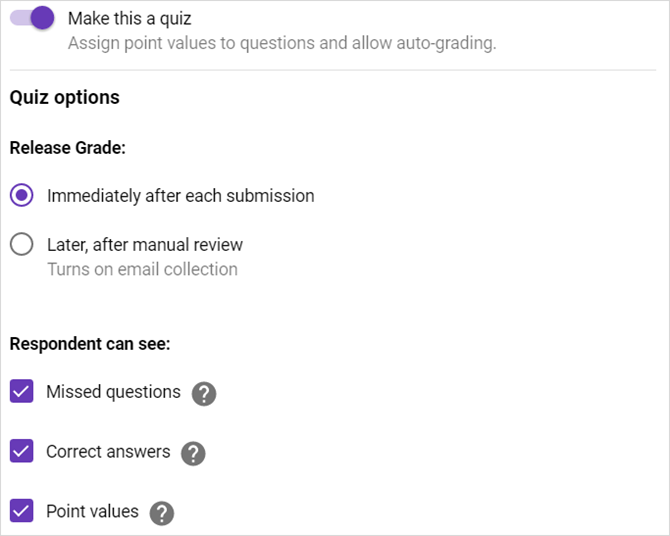Click the "Point values" label text
Image resolution: width=670 pixels, height=536 pixels.
click(x=92, y=512)
